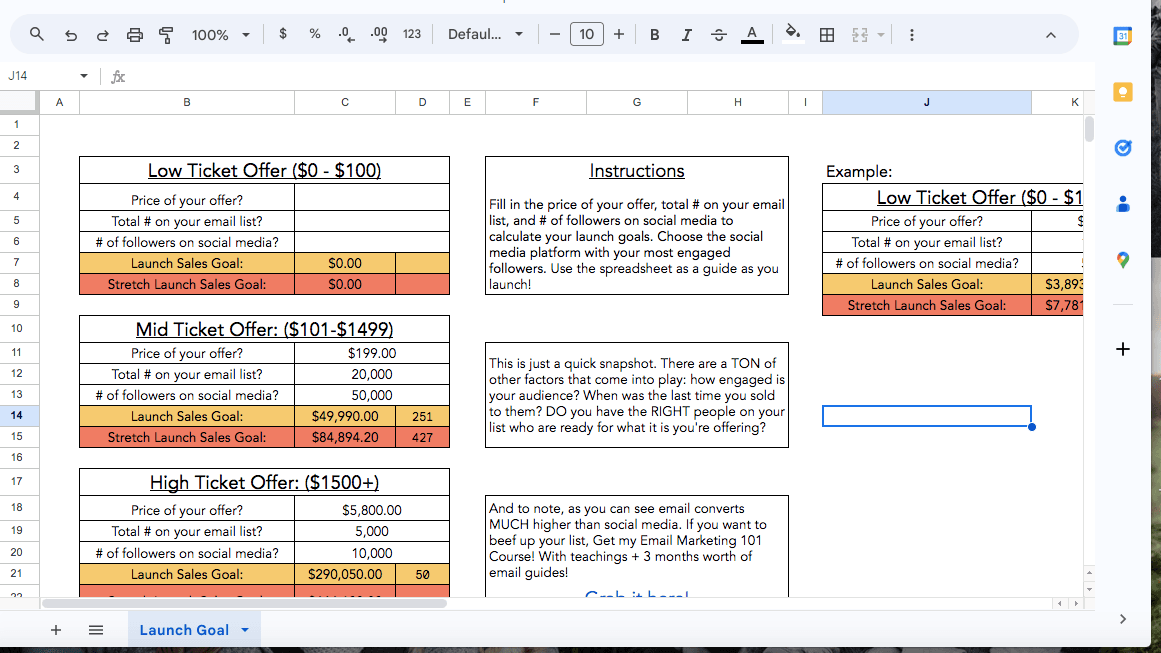The width and height of the screenshot is (1161, 653).
Task: Activate the paint format tool
Action: tap(166, 35)
